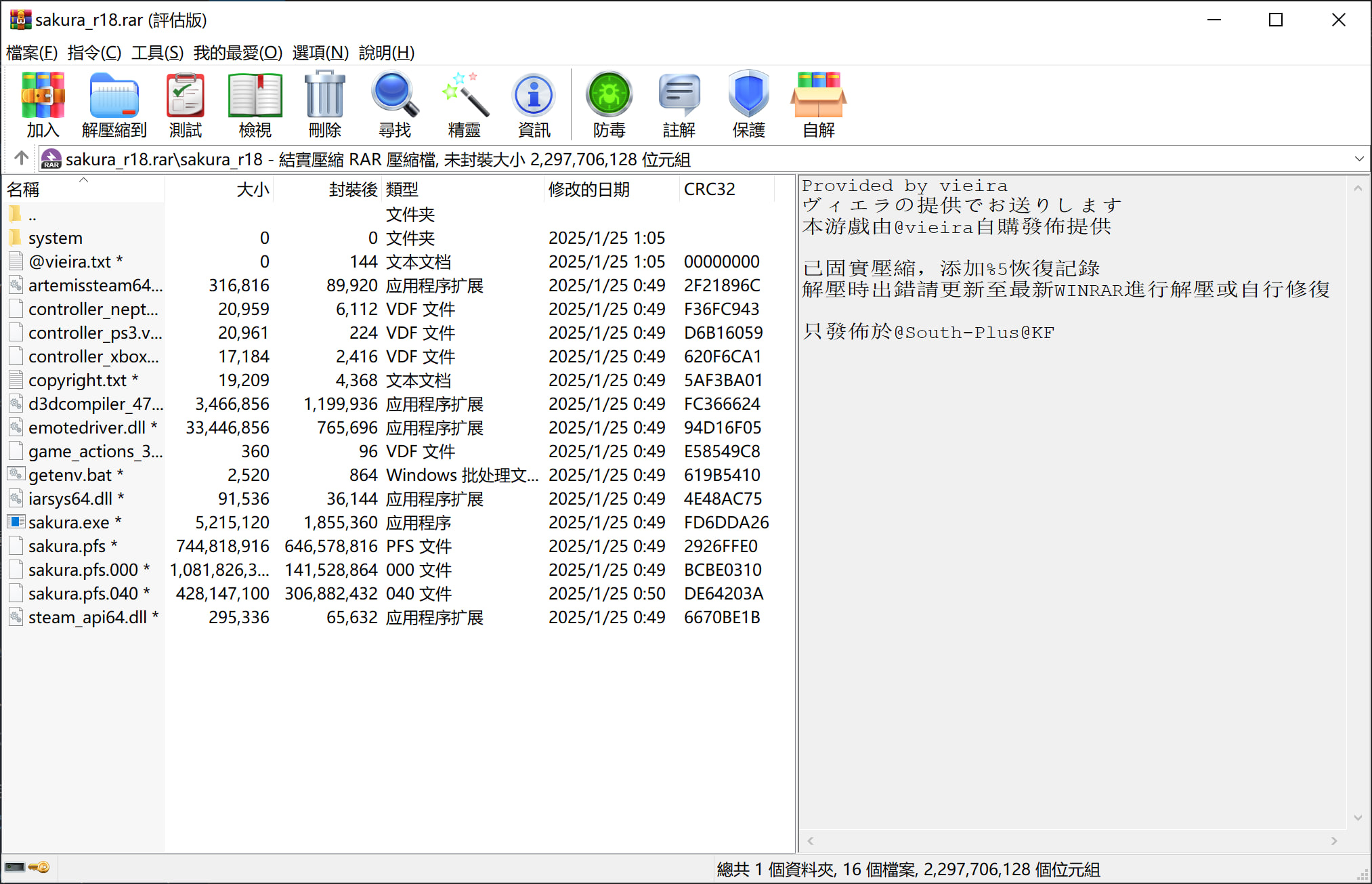Sort files by 名稱 column header
Image resolution: width=1372 pixels, height=884 pixels.
(24, 190)
